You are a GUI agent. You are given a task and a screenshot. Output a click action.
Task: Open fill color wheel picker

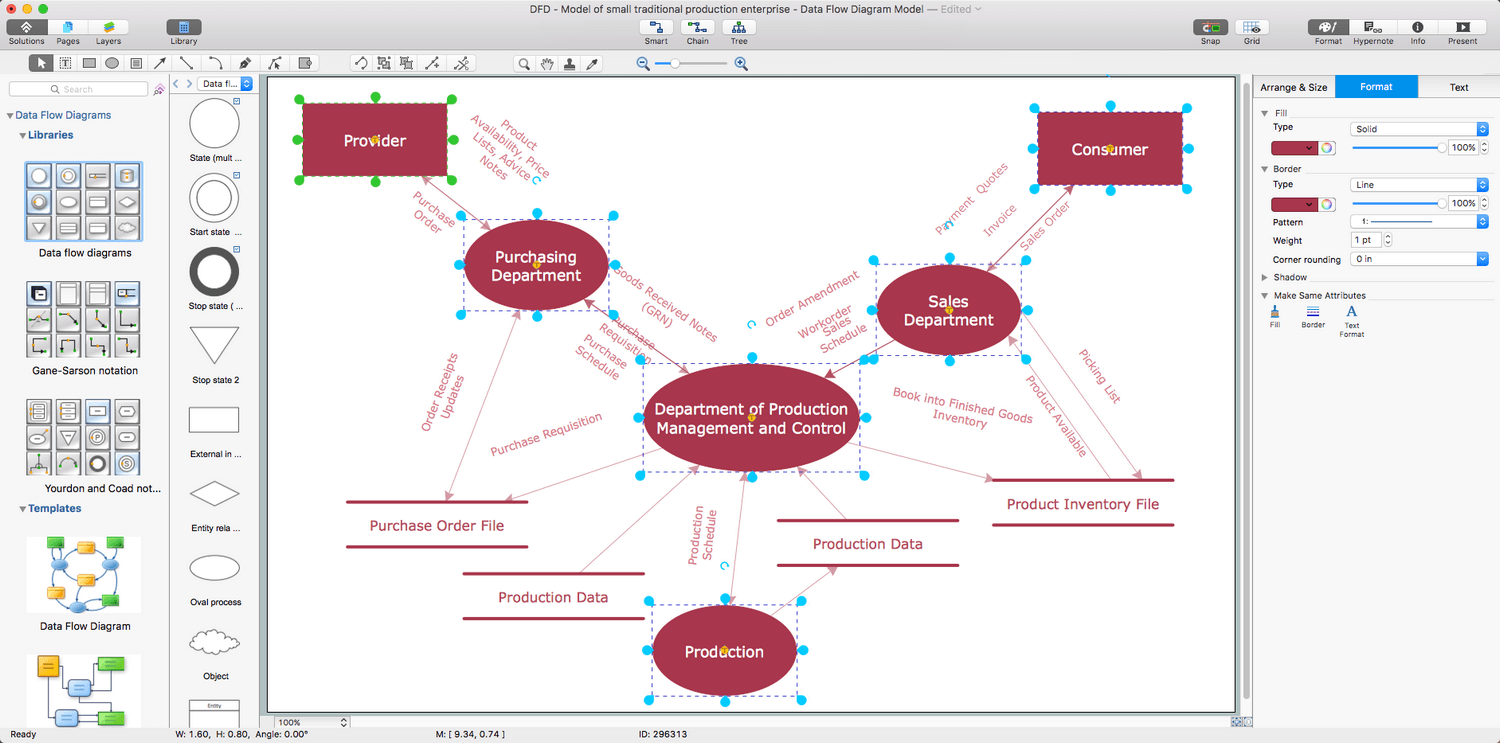point(1327,147)
